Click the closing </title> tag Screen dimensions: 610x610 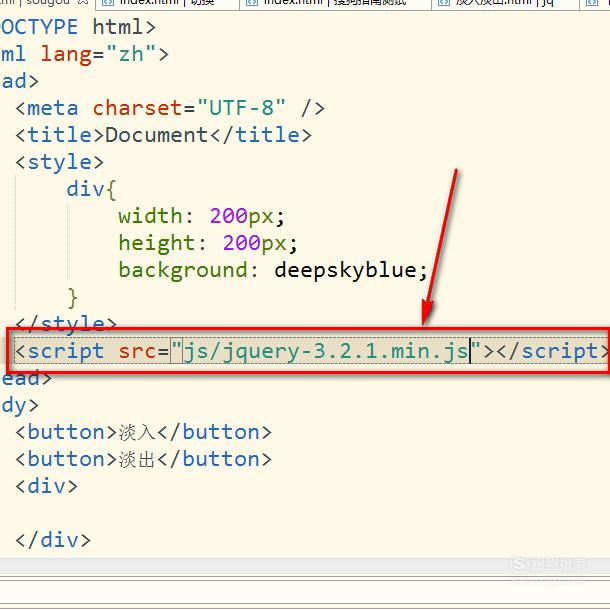[x=261, y=135]
